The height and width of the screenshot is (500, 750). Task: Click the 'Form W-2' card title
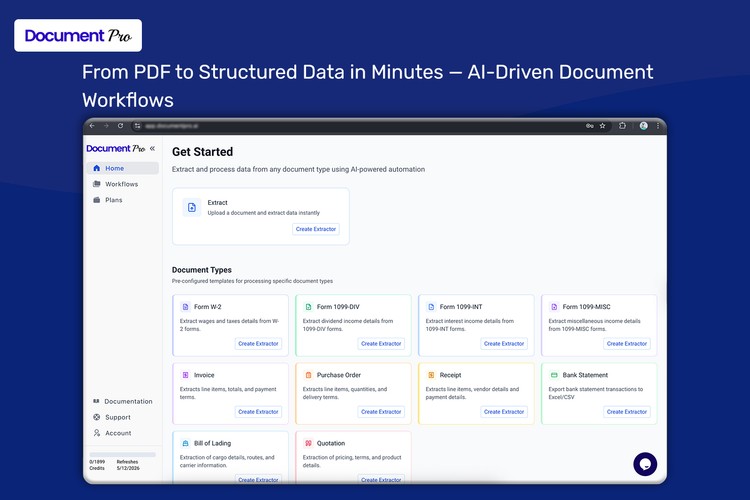point(208,307)
